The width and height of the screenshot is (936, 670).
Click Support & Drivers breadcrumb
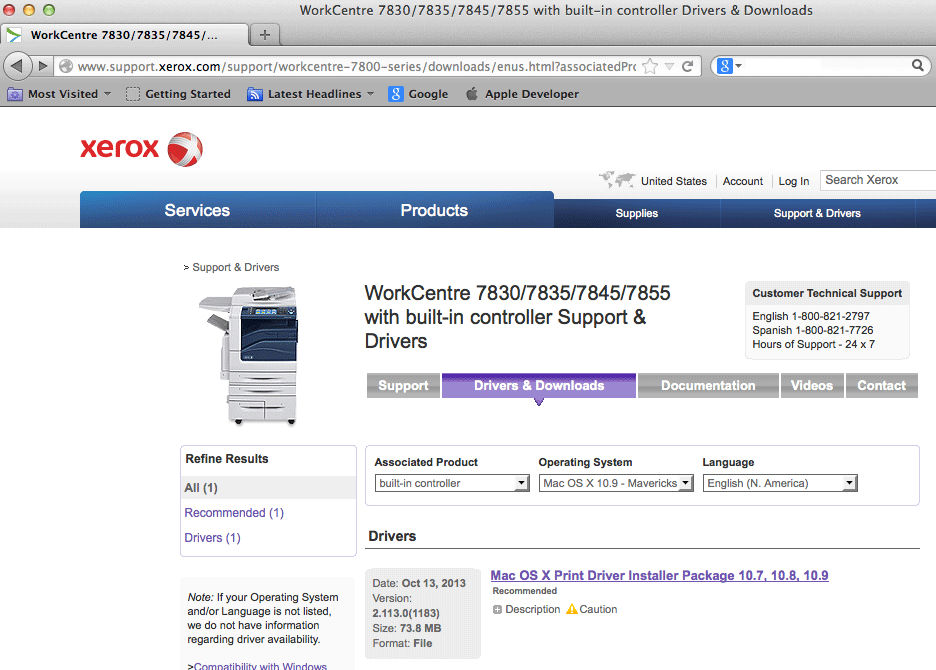(236, 268)
